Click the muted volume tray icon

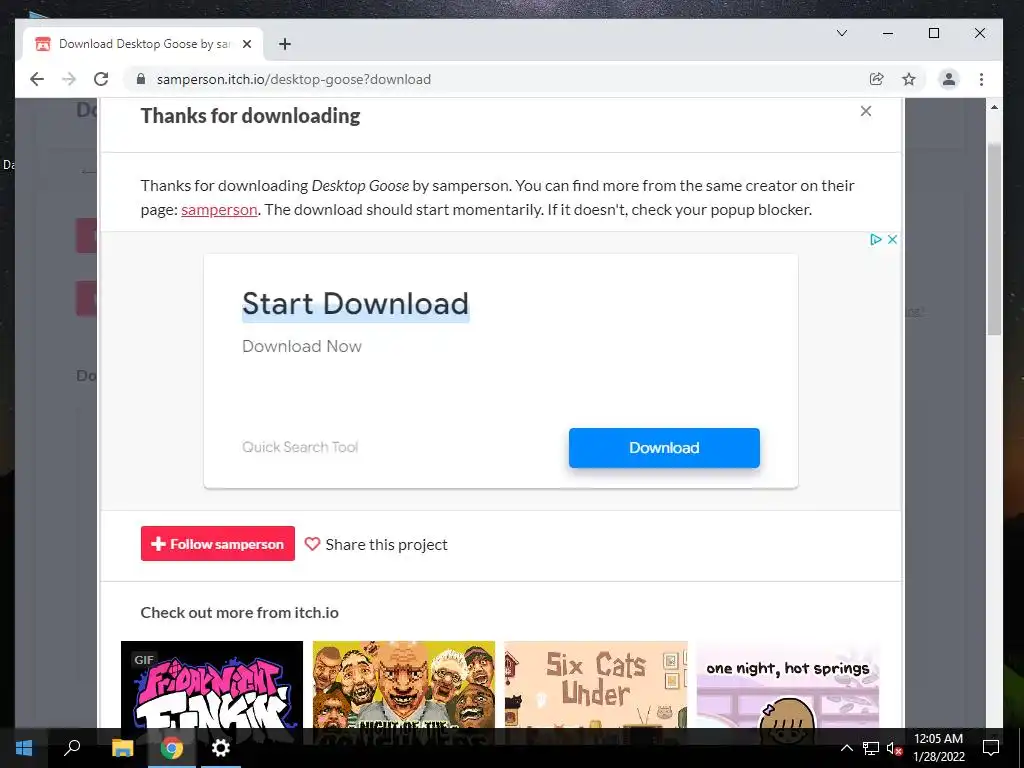(x=894, y=748)
